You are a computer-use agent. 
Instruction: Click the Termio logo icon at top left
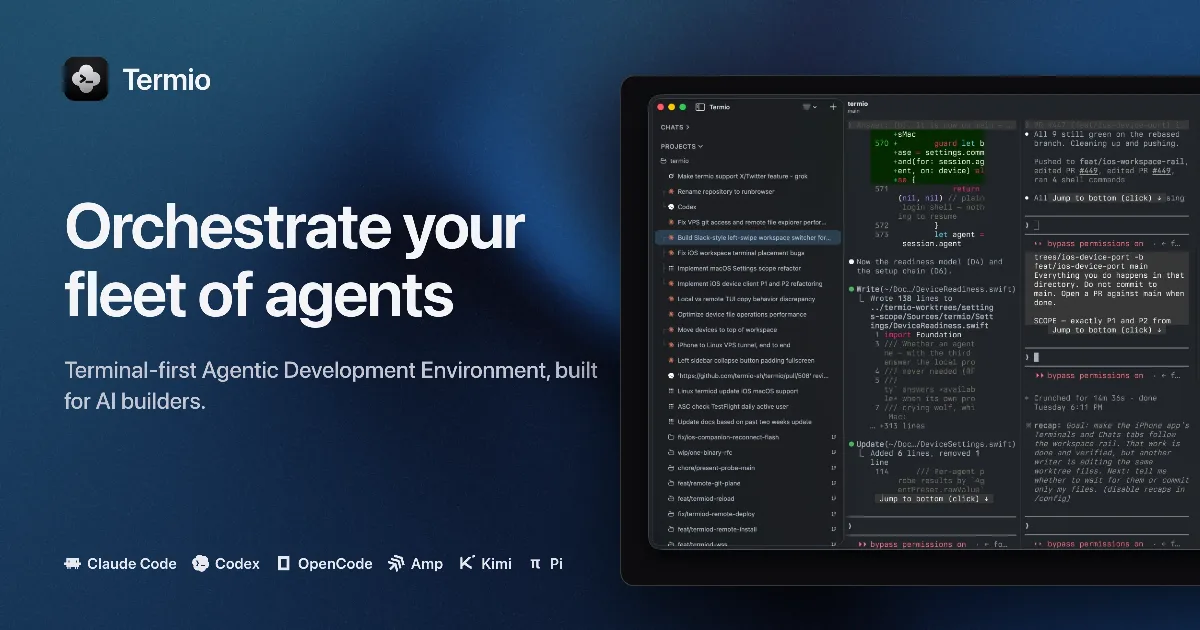click(86, 79)
